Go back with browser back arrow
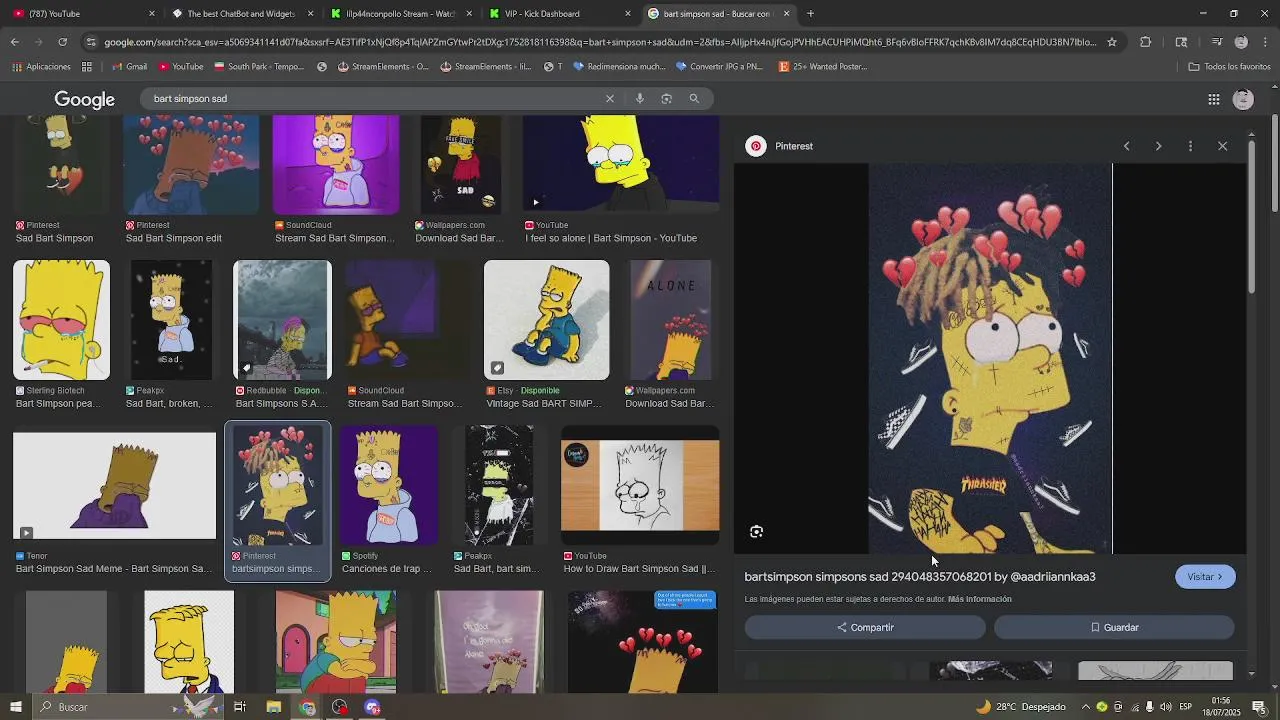 point(14,42)
